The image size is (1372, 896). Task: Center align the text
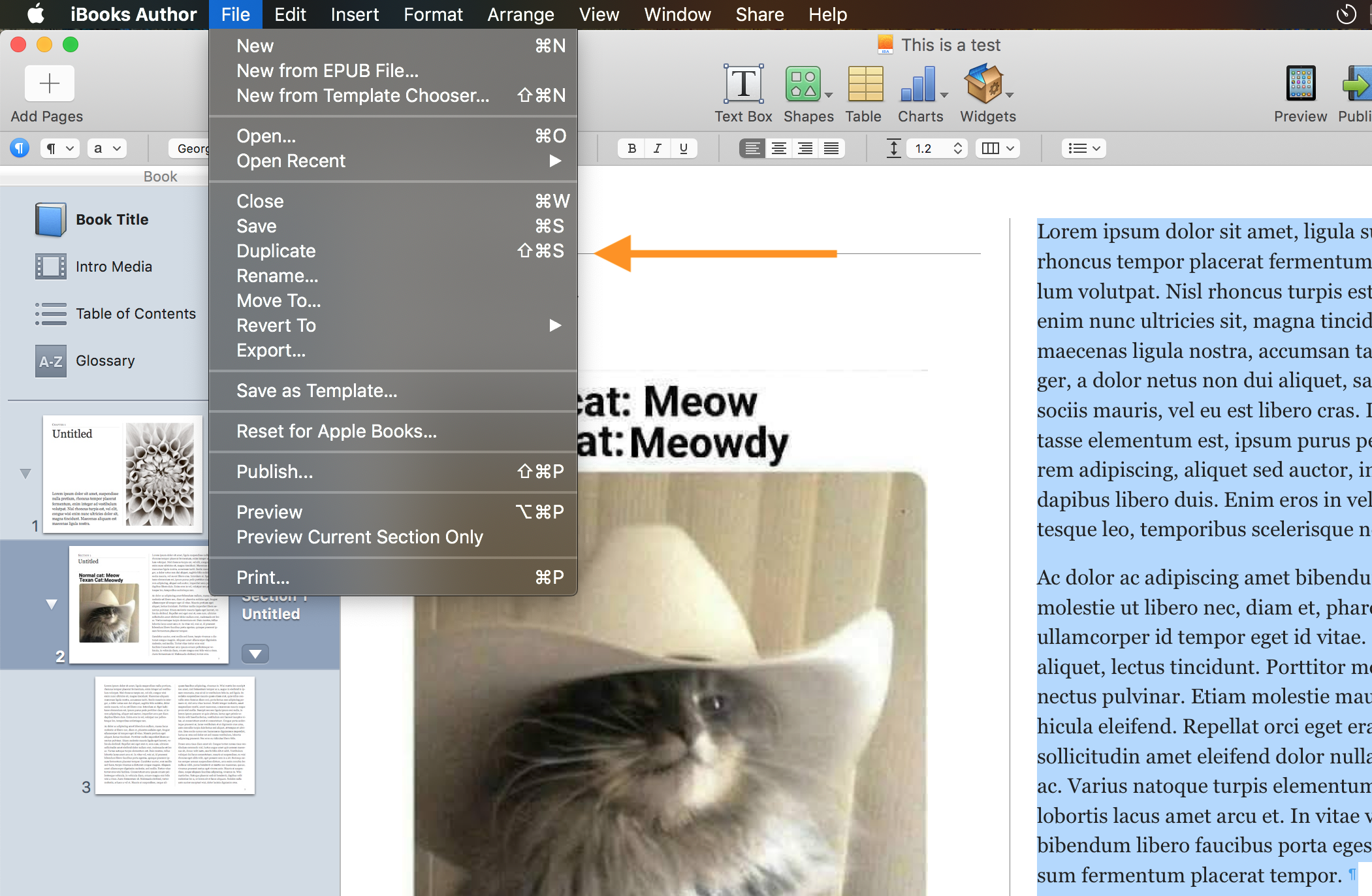click(779, 148)
